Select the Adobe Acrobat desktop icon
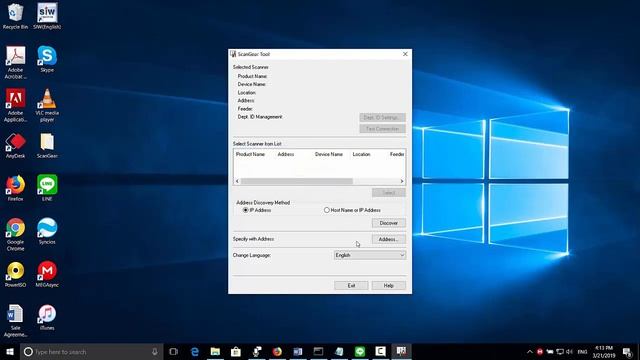The width and height of the screenshot is (640, 360). coord(15,62)
